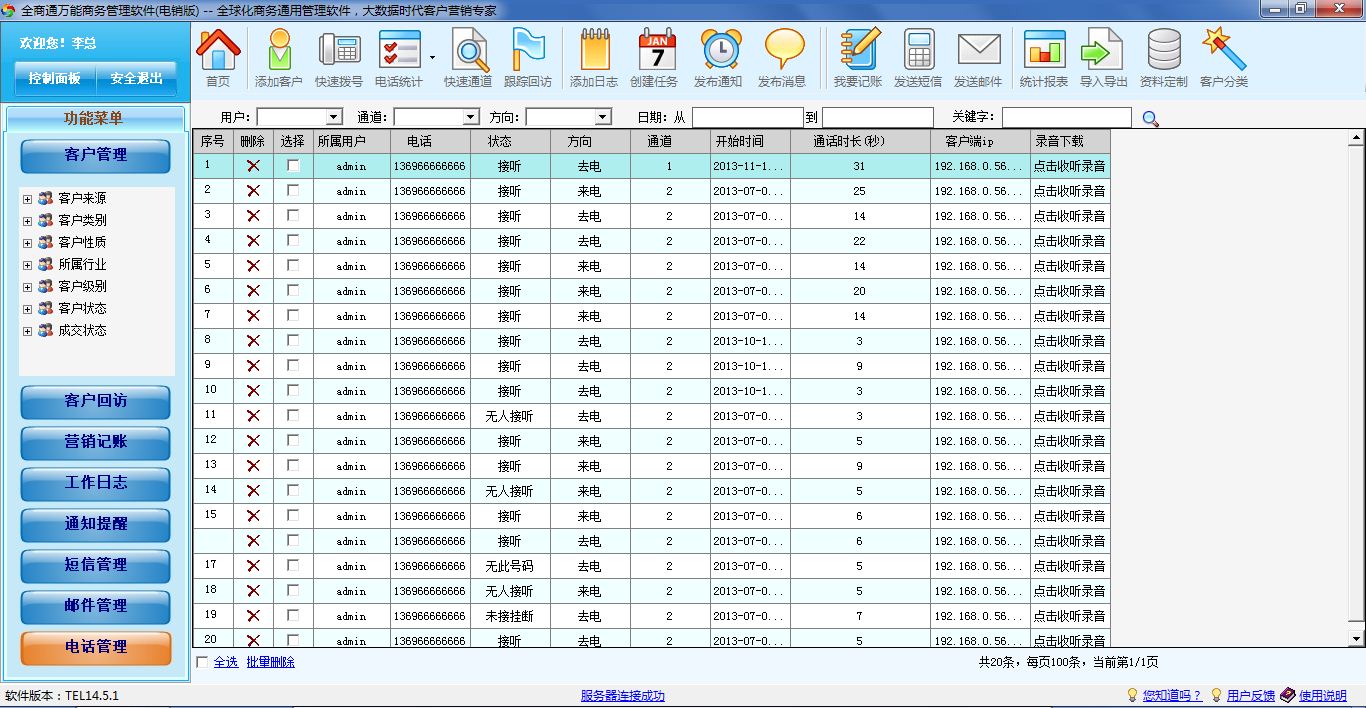Click the 关键字 keyword input field
This screenshot has width=1366, height=708.
click(x=1067, y=117)
